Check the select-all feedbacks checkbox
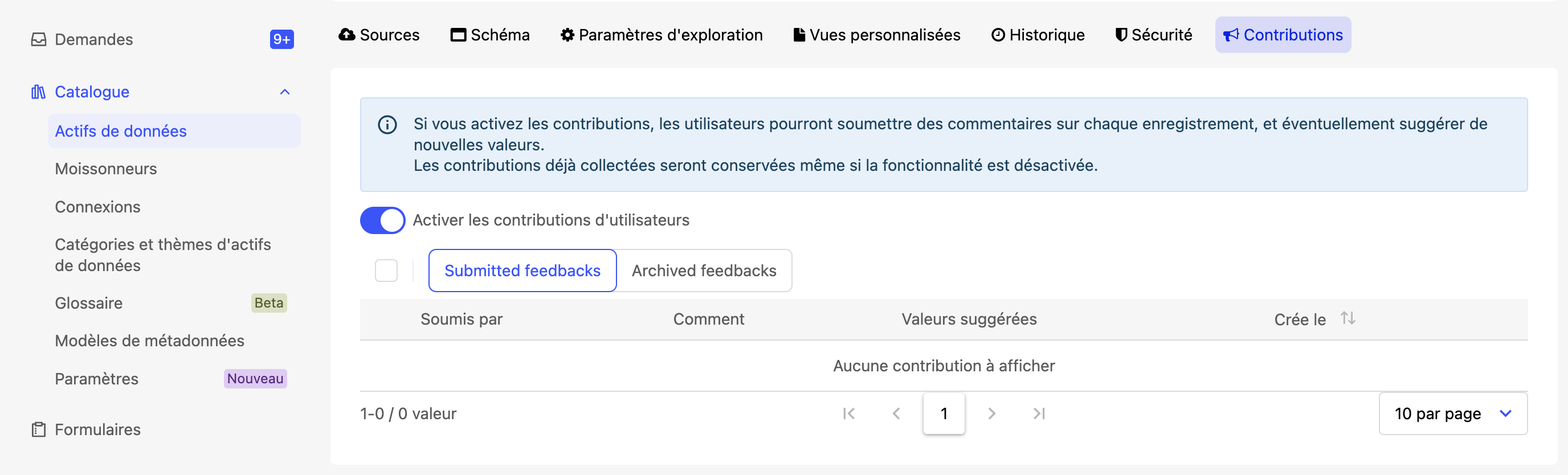 point(386,271)
